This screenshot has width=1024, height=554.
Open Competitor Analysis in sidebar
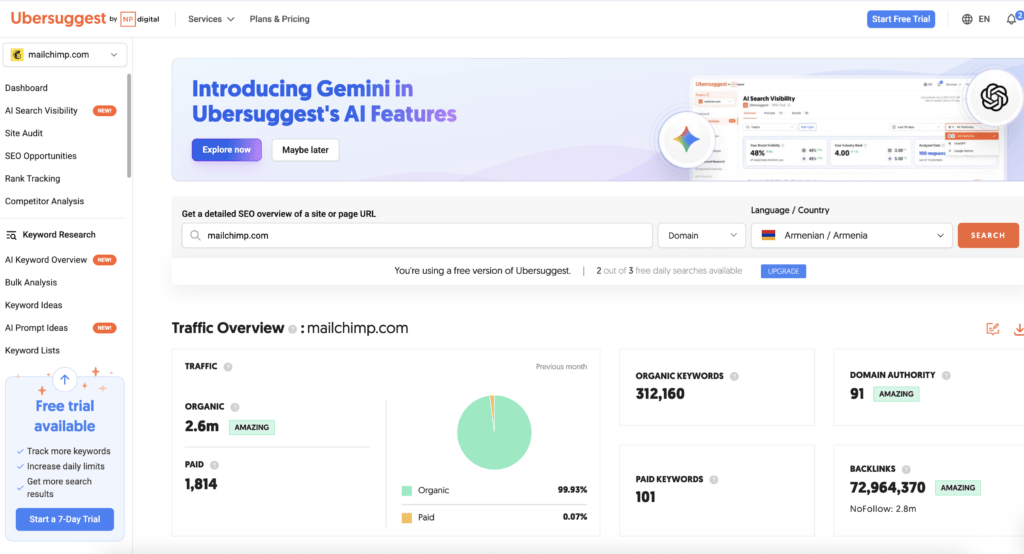(x=44, y=201)
